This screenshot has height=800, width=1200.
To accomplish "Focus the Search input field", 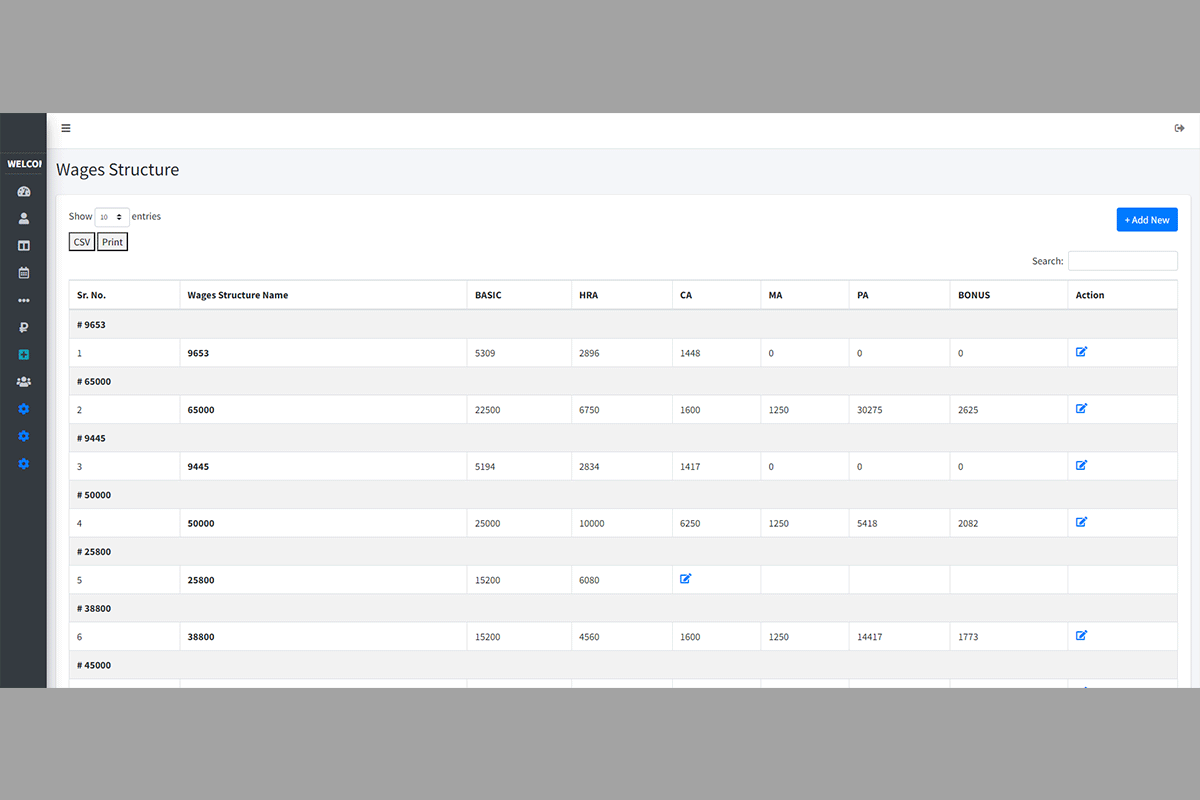I will (x=1123, y=261).
